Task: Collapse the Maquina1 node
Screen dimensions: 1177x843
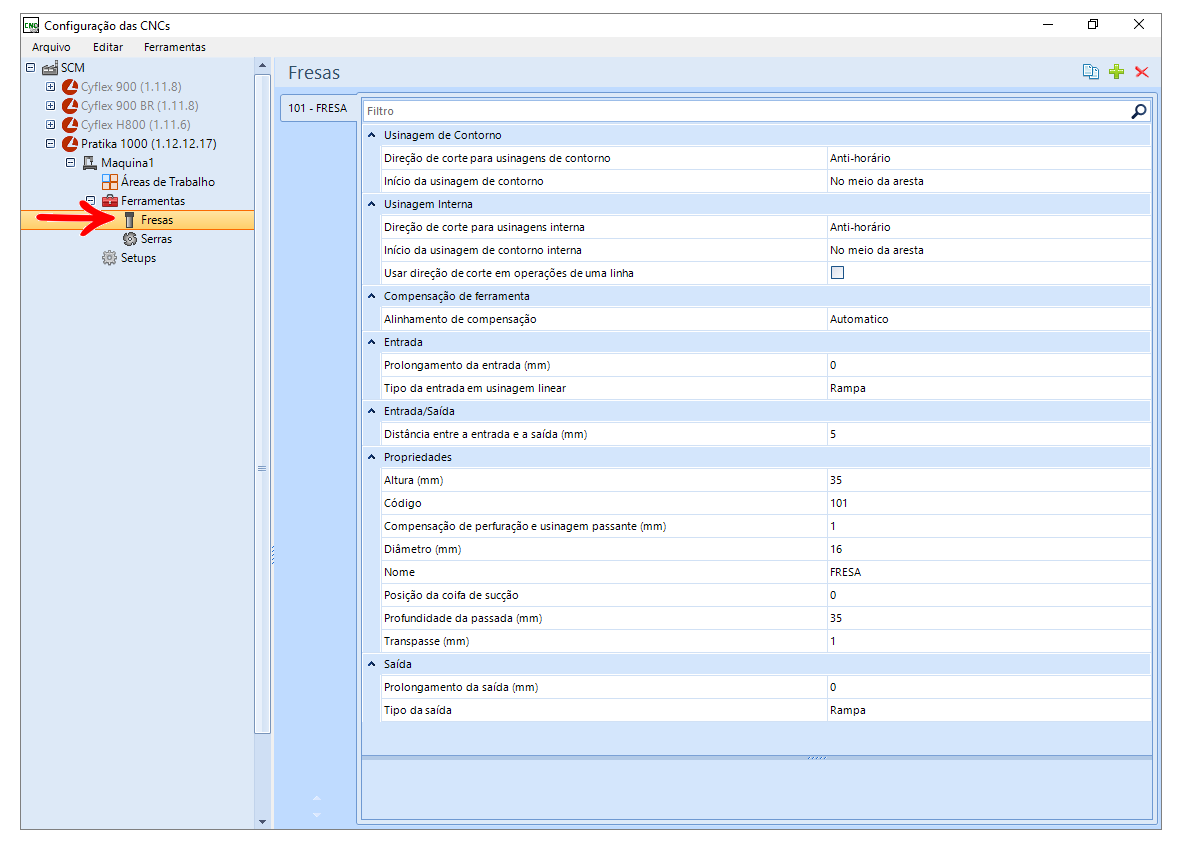Action: tap(70, 162)
